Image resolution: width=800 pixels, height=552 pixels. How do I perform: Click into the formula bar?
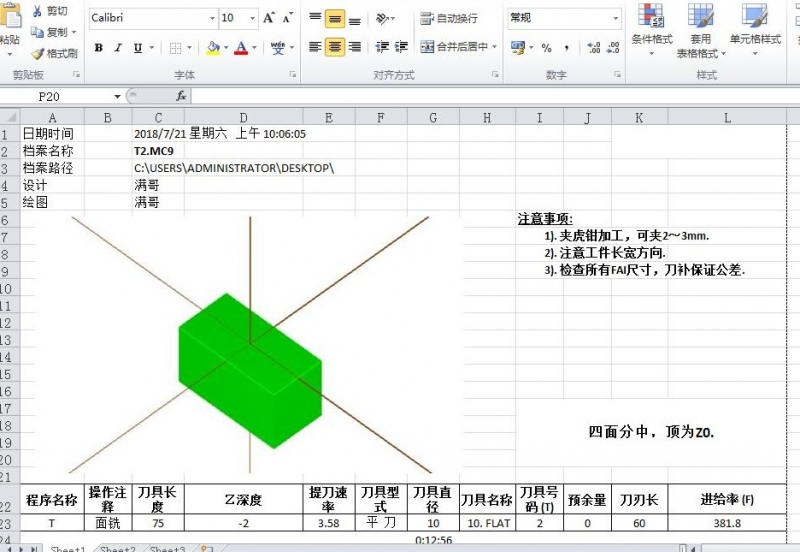point(495,96)
